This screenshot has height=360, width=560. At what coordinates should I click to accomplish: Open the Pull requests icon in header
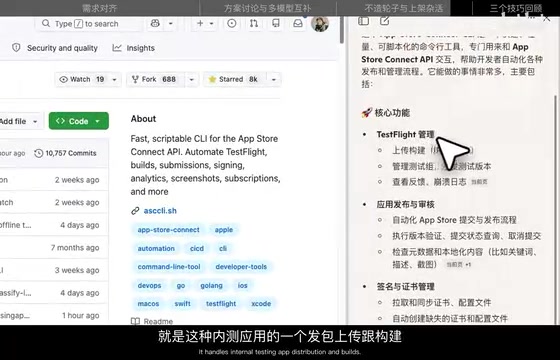(254, 24)
